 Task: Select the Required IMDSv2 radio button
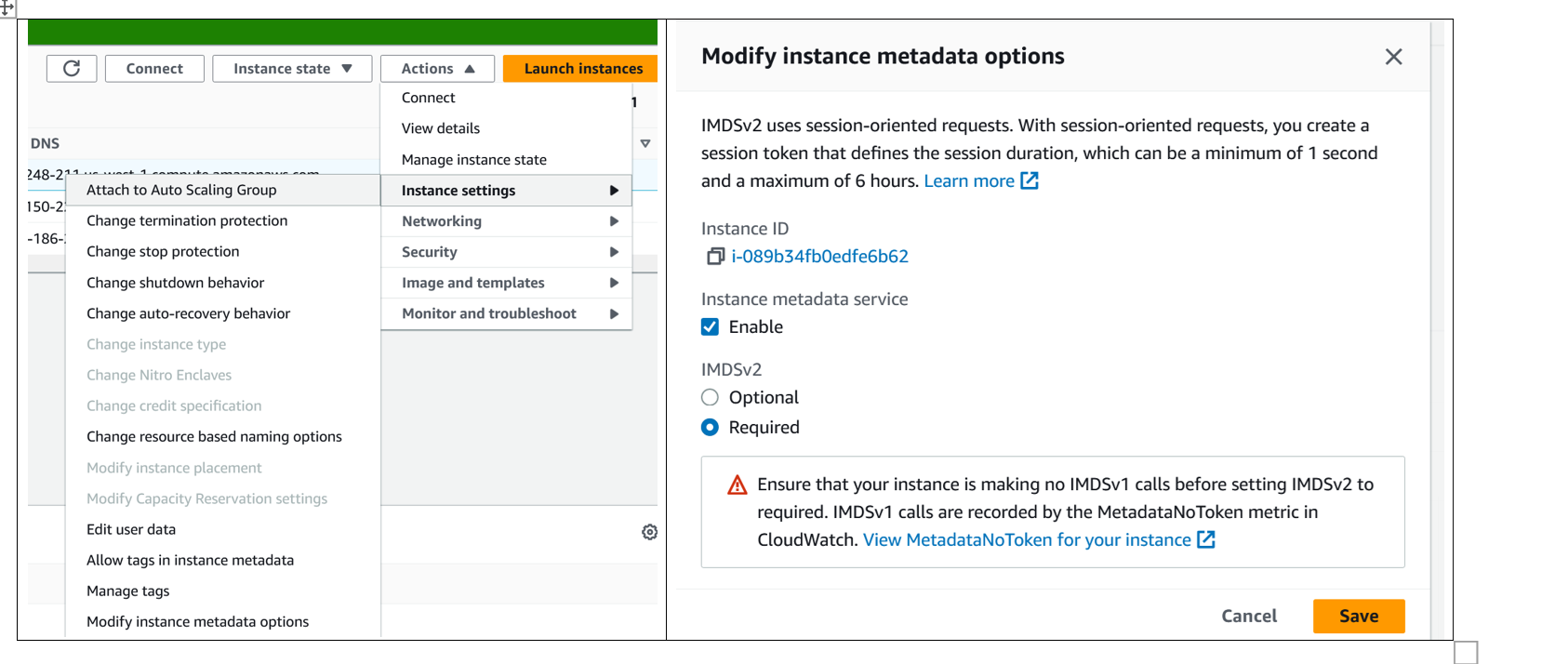(711, 427)
